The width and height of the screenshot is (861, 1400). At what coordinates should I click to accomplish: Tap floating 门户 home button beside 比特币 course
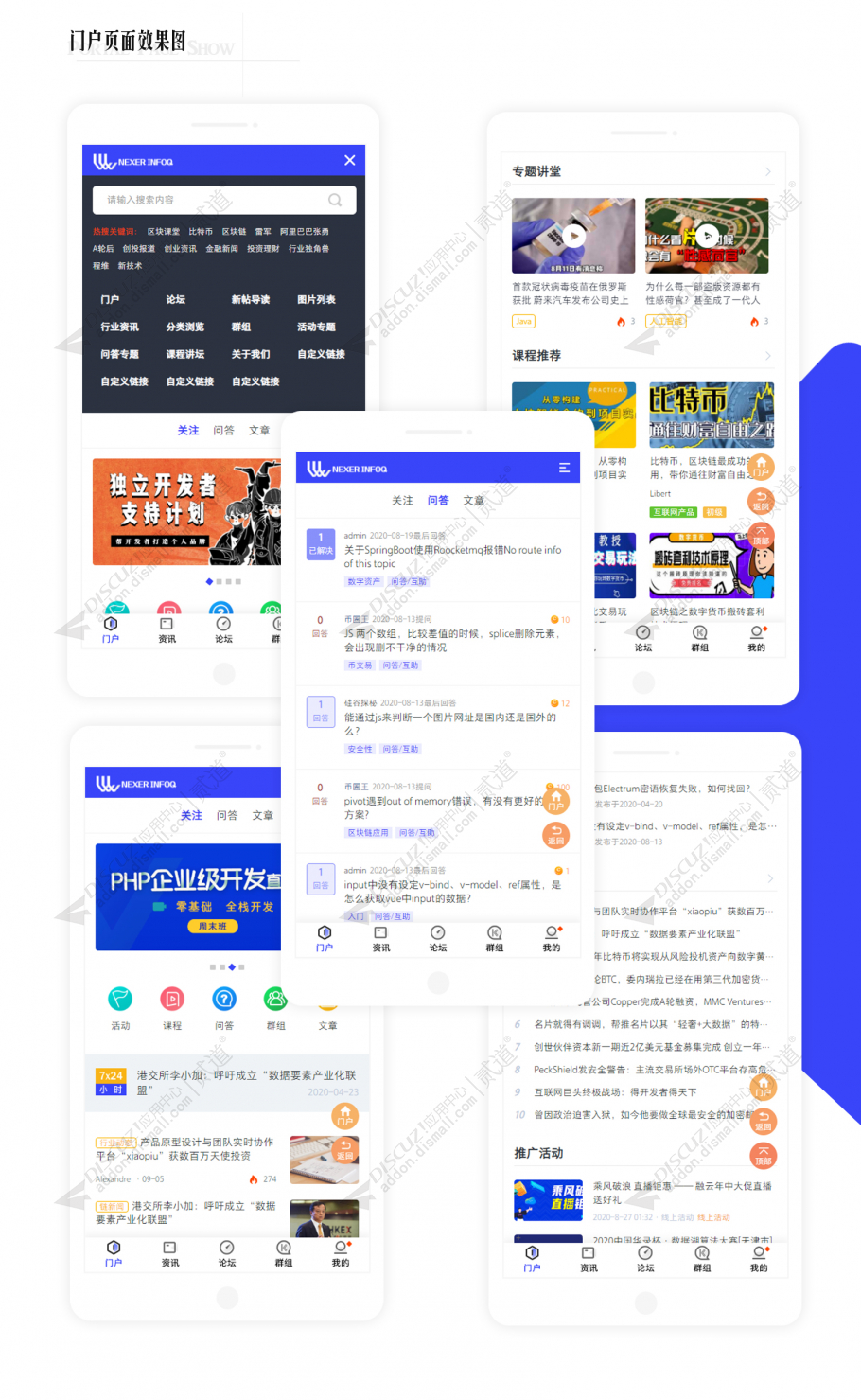[x=761, y=467]
